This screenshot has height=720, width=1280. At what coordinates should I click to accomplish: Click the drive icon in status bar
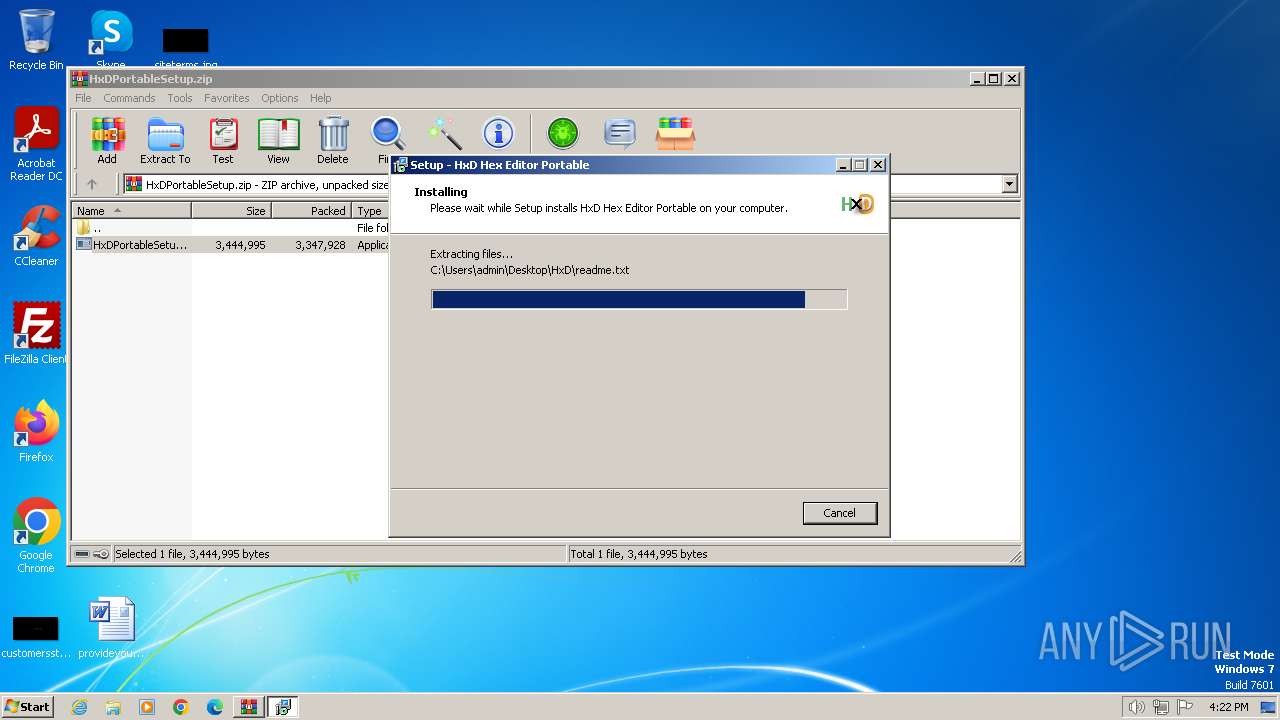coord(82,554)
